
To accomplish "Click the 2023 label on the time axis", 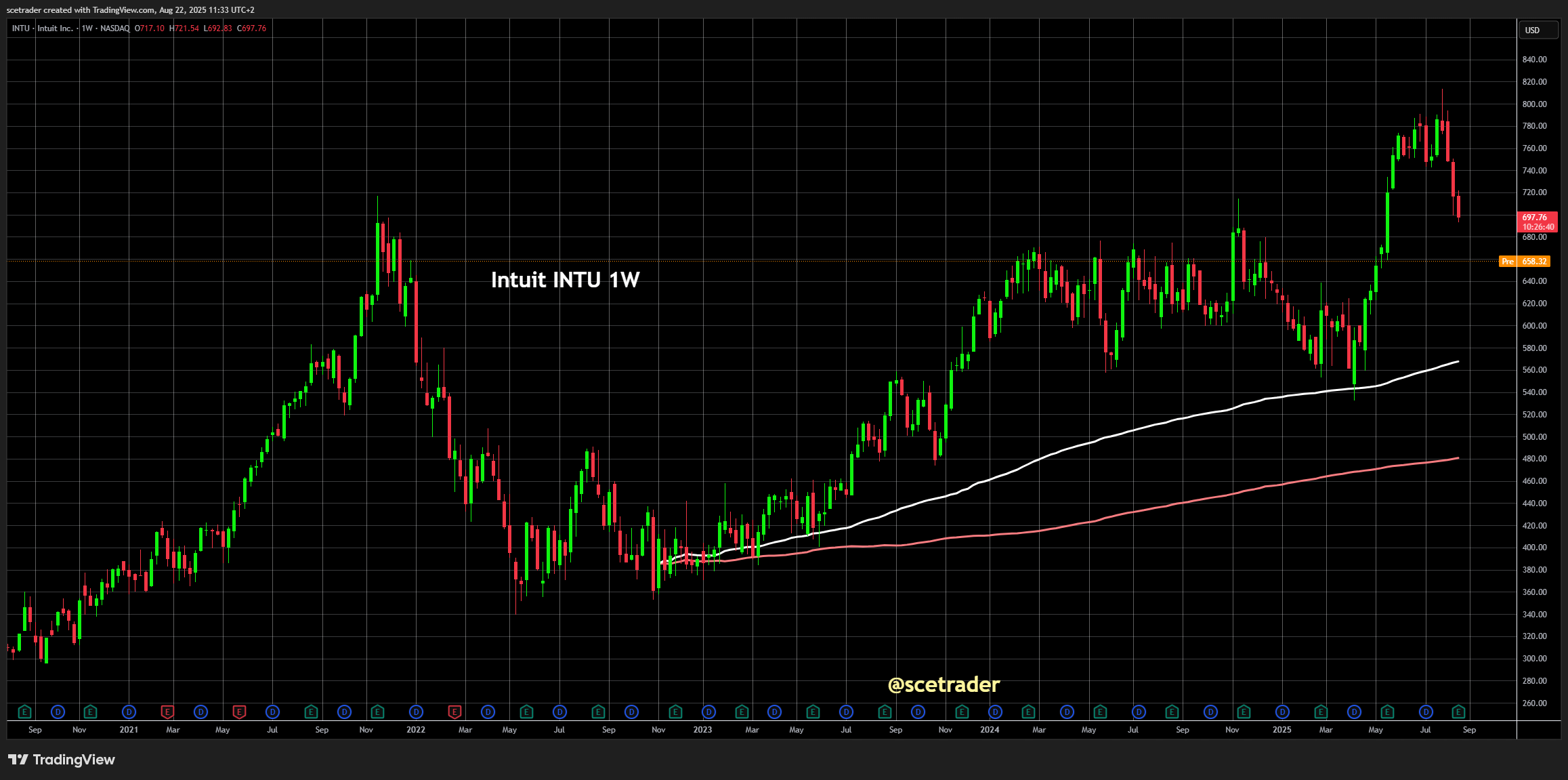I will (702, 730).
